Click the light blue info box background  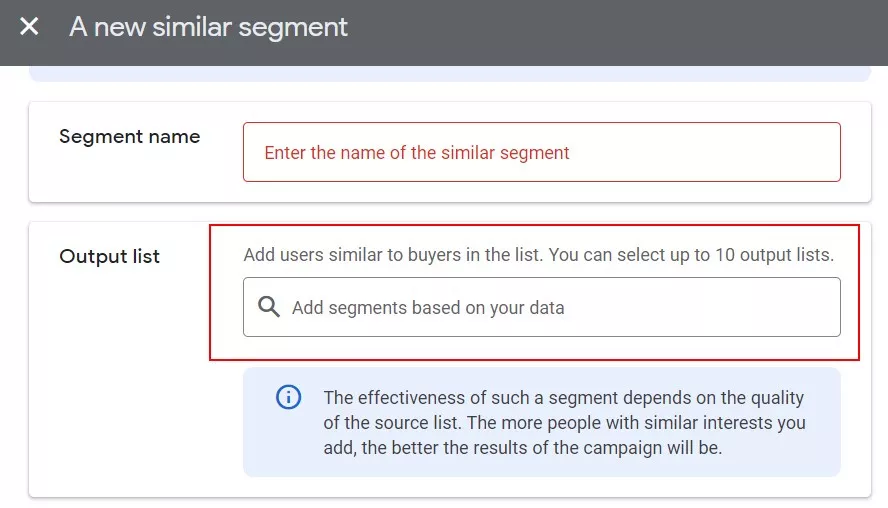pyautogui.click(x=541, y=469)
